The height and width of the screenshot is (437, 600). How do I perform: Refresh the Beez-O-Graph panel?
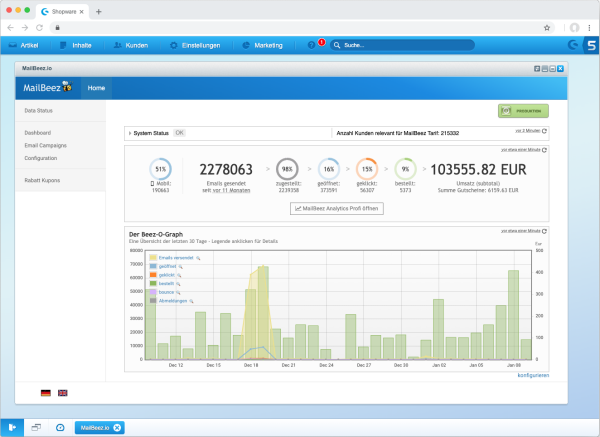(544, 231)
